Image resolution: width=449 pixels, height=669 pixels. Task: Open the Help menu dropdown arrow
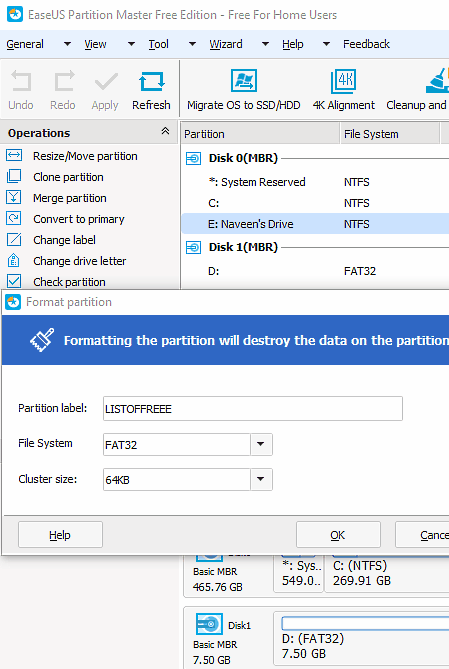[326, 44]
